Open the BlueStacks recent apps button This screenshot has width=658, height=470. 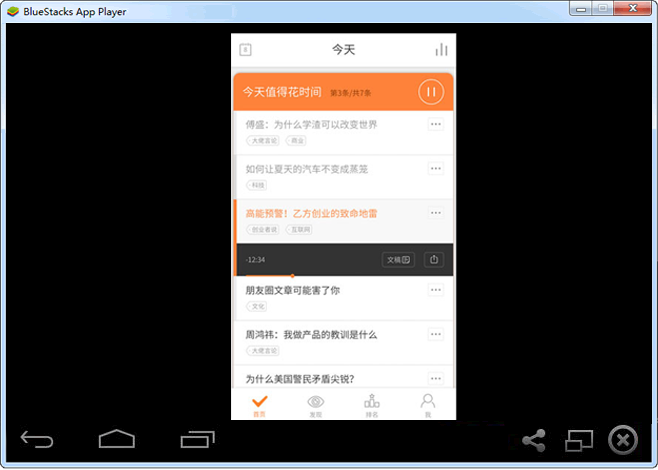[x=197, y=439]
